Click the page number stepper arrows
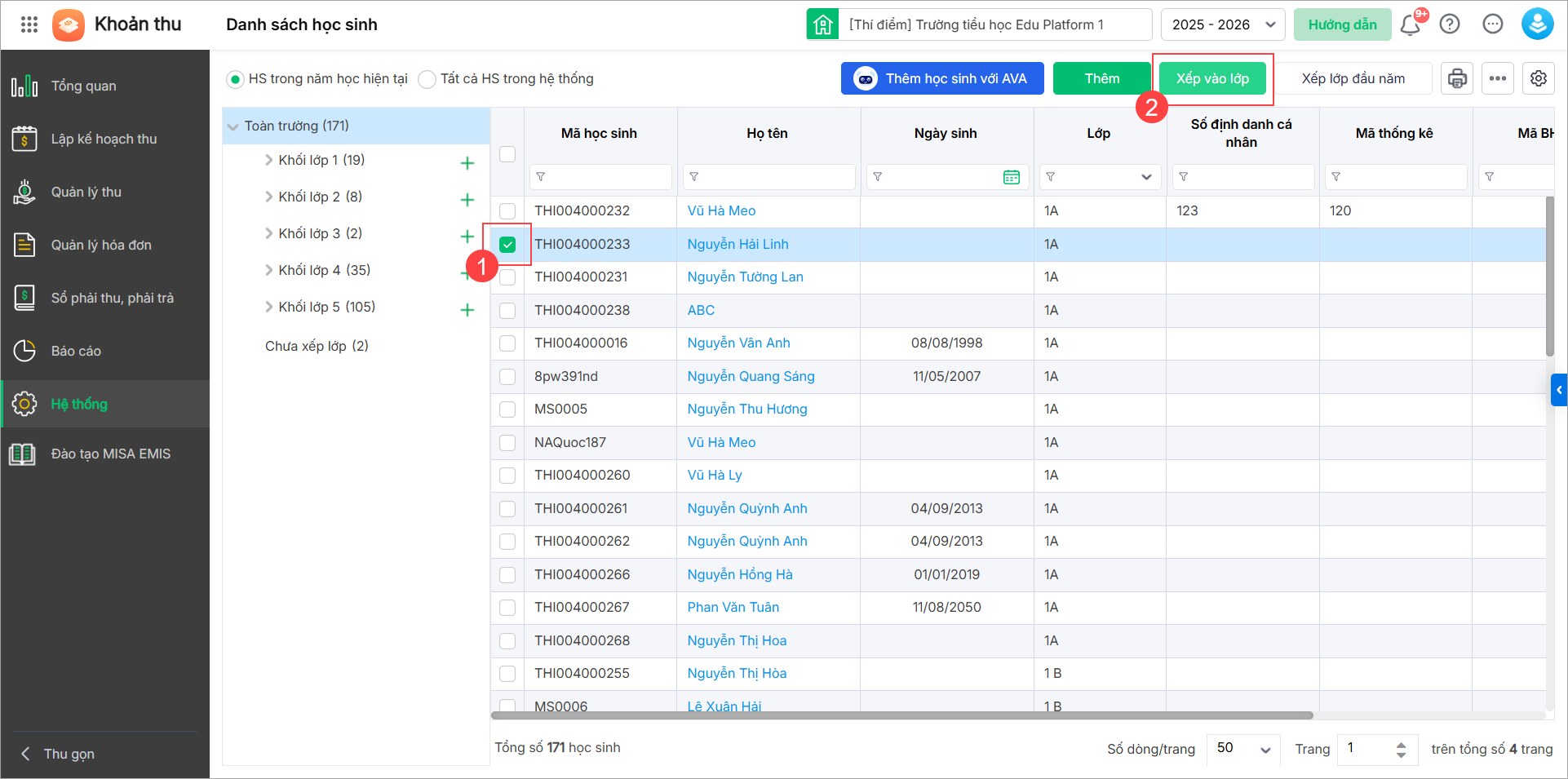Viewport: 1568px width, 779px height. (1401, 749)
